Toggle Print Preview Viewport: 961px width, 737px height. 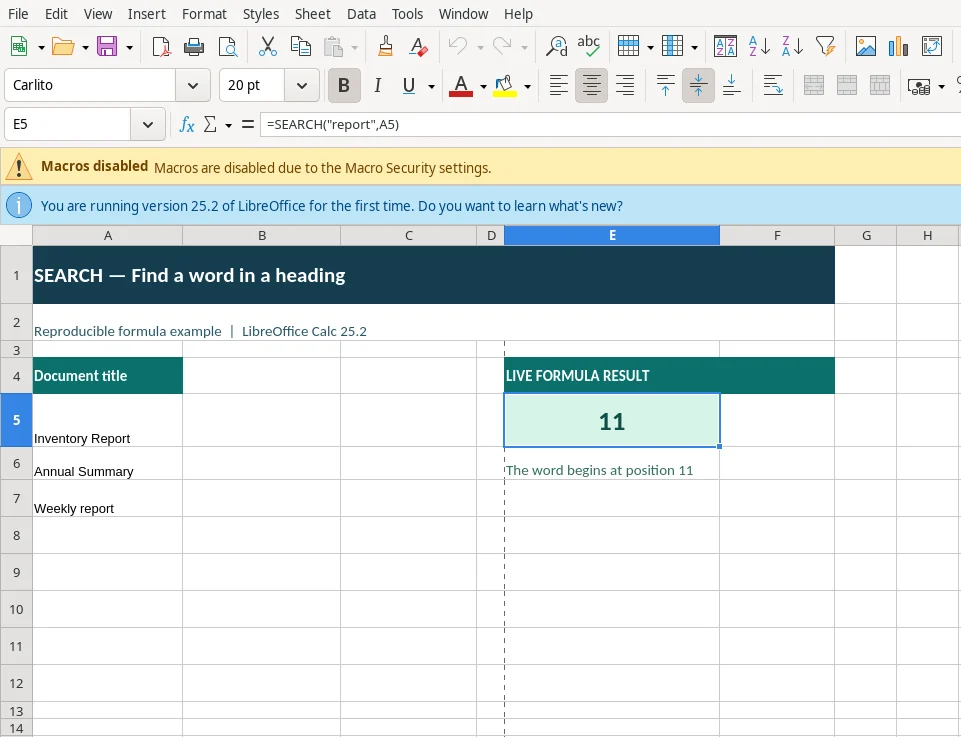point(227,47)
